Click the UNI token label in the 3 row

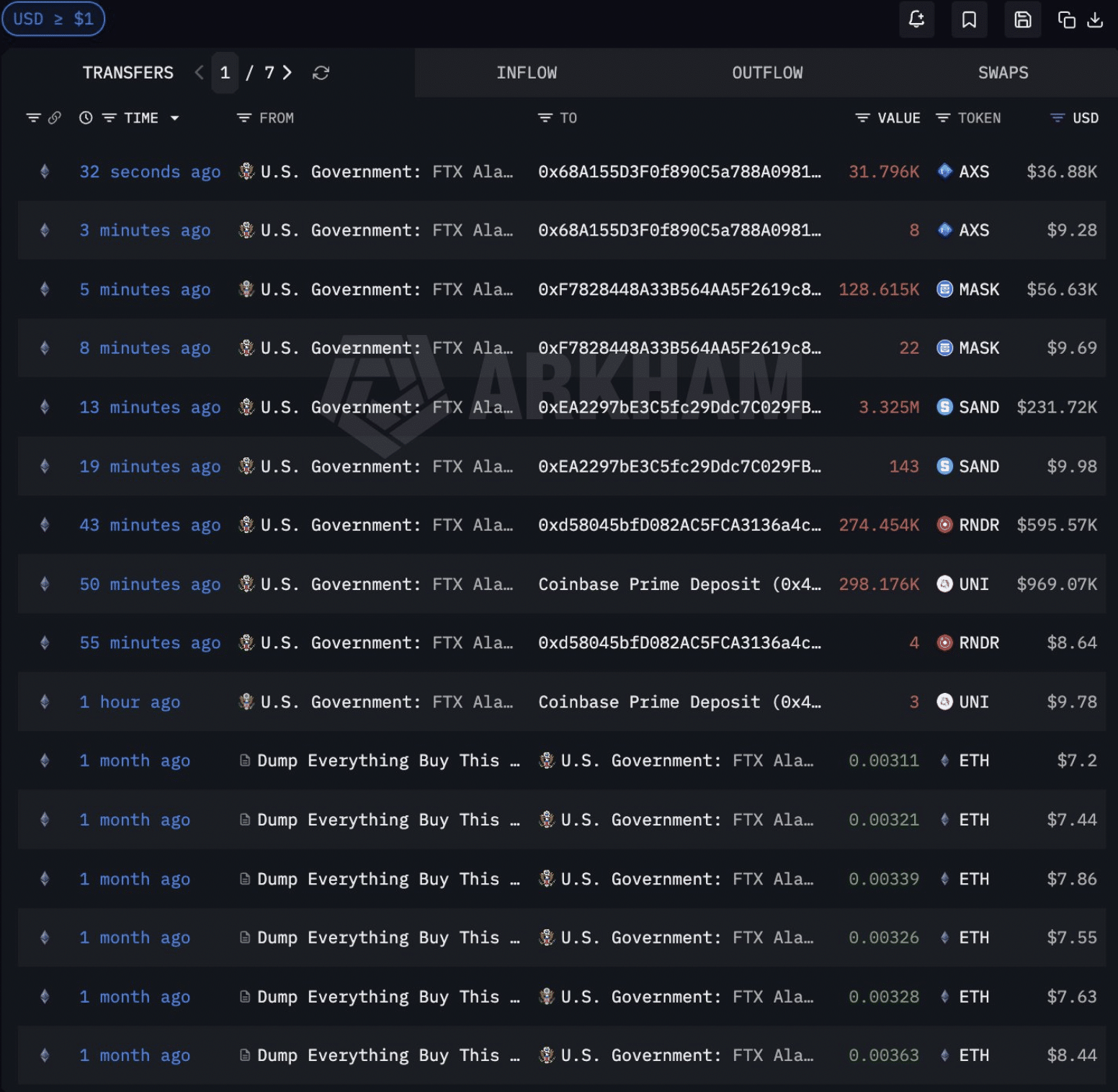coord(974,702)
